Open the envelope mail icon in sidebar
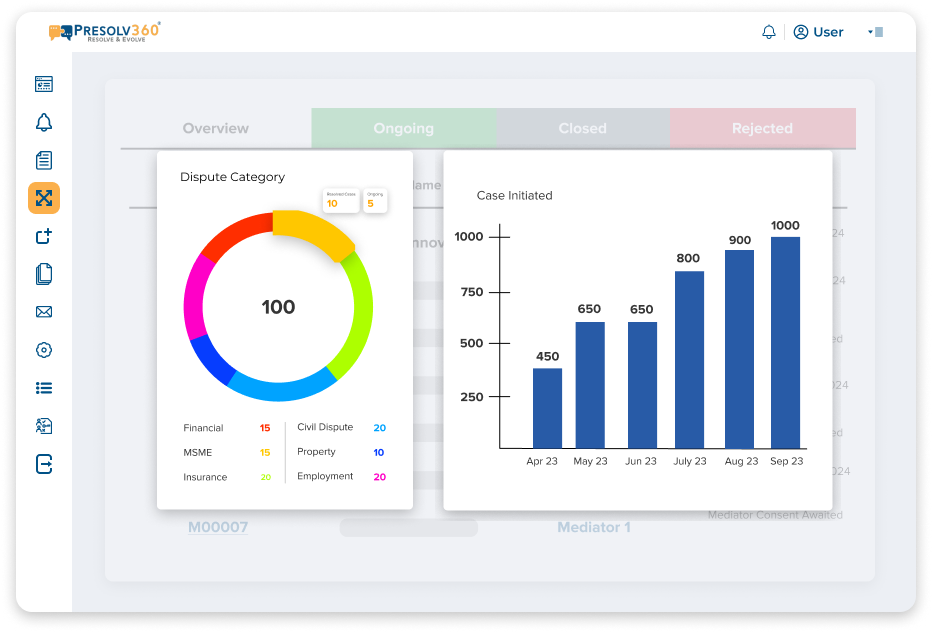The image size is (932, 632). click(44, 312)
